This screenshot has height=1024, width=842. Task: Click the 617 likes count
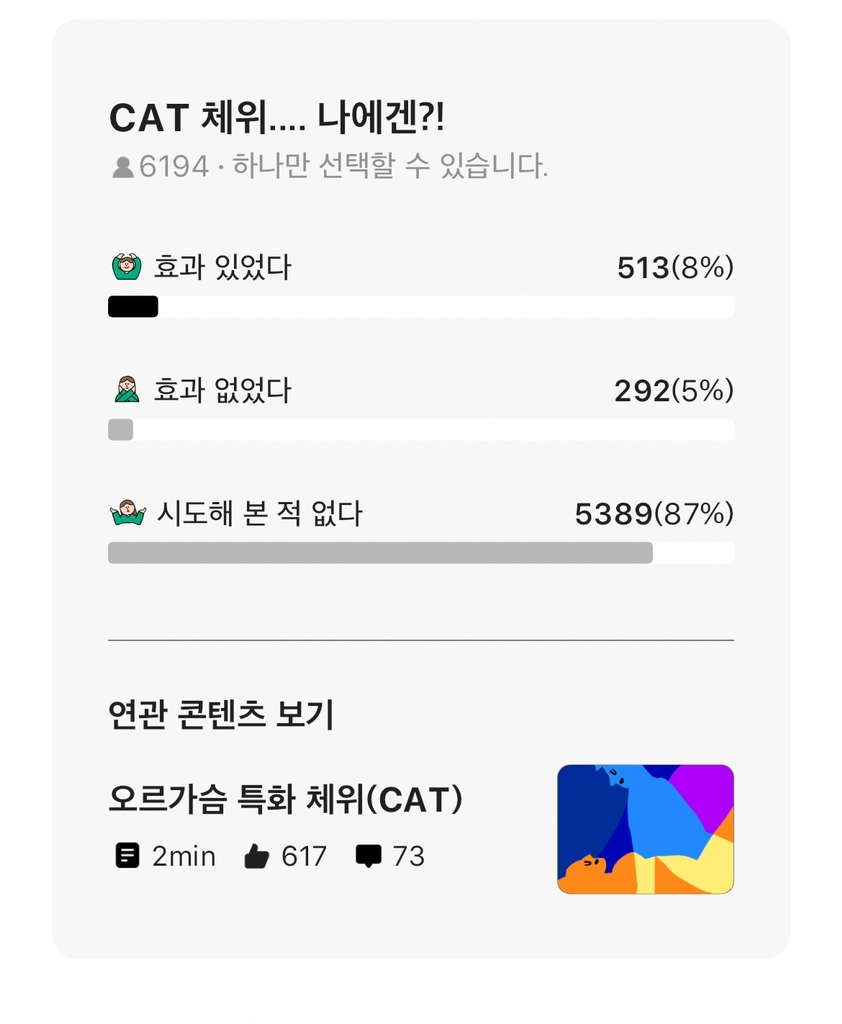coord(304,856)
